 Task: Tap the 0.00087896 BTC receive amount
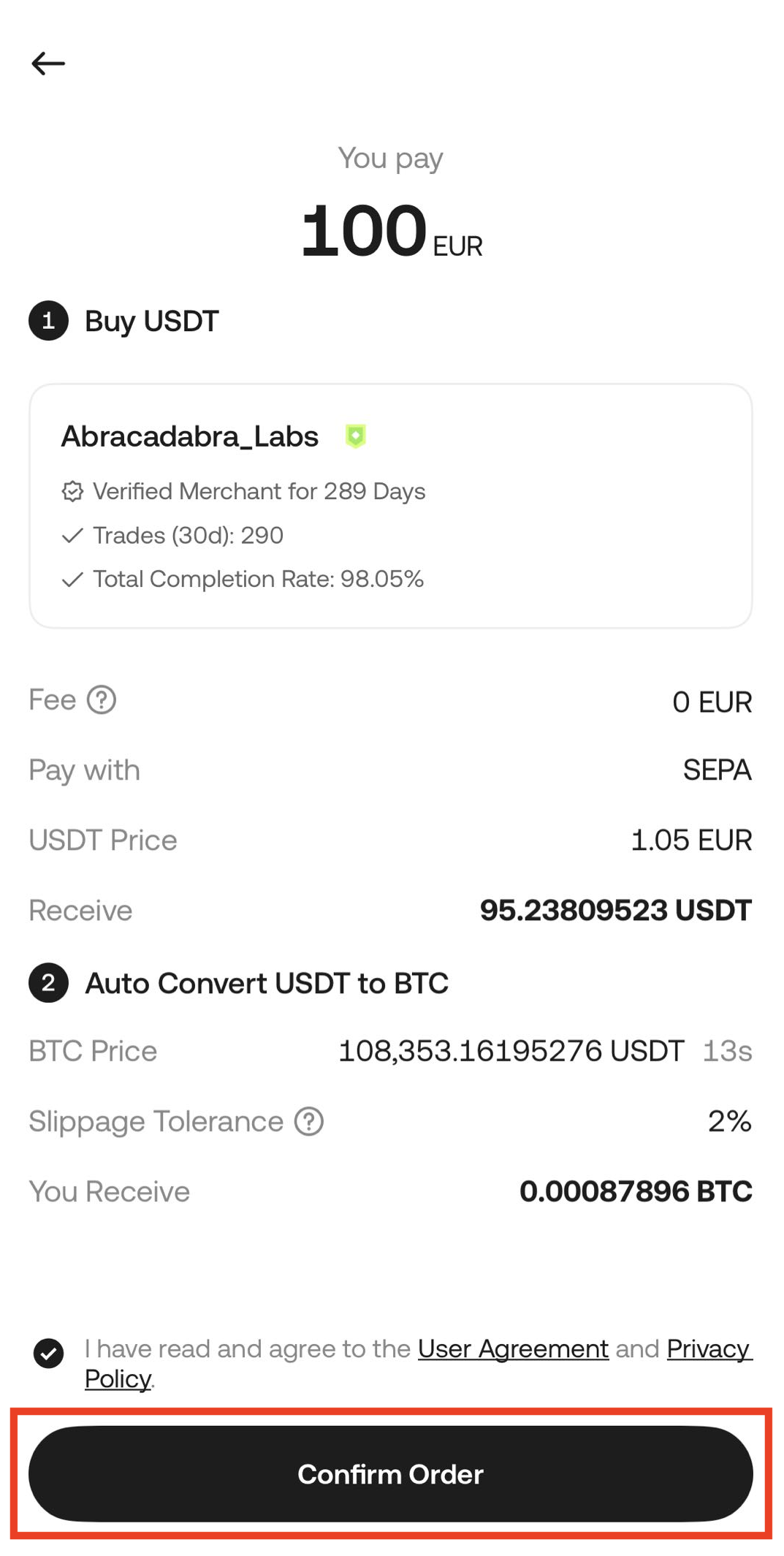(x=635, y=1191)
